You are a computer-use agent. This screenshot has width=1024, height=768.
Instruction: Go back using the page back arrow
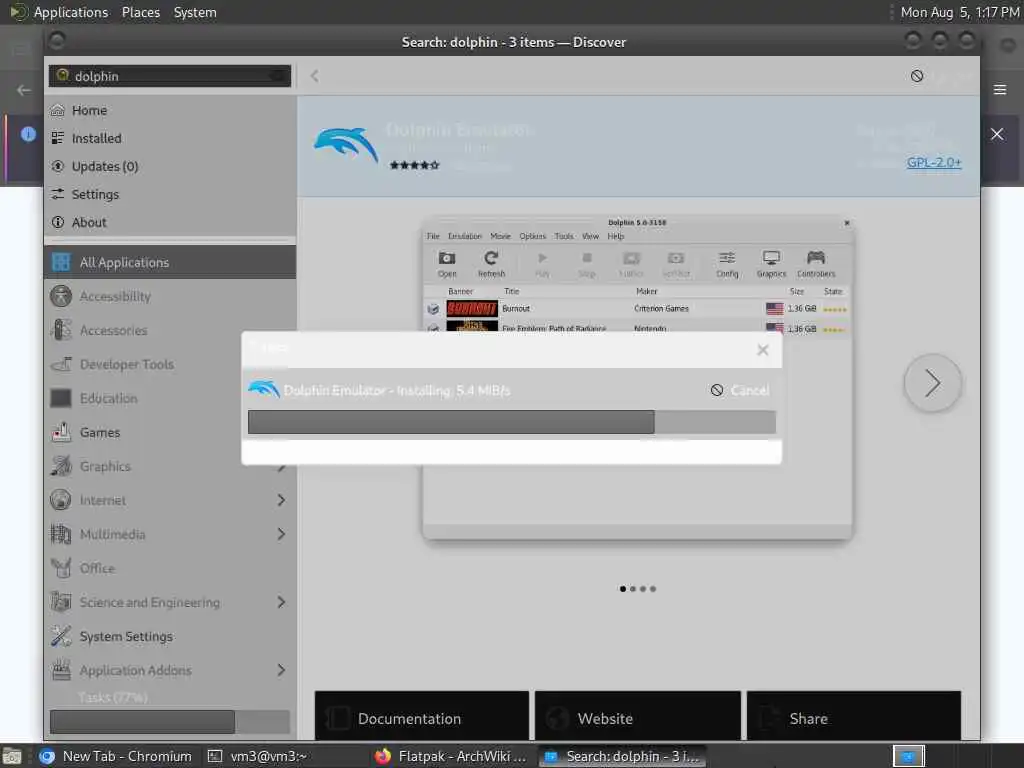click(x=315, y=76)
